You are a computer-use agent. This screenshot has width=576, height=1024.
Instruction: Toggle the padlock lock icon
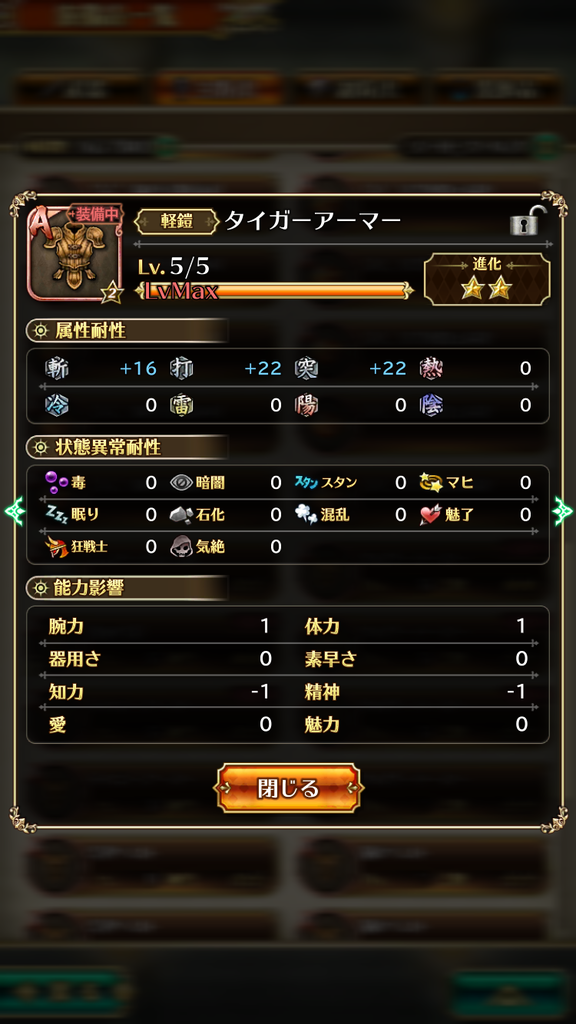tap(528, 221)
